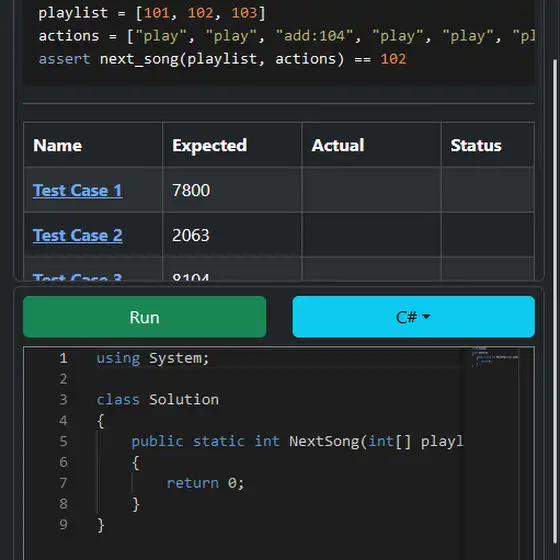Click the NextSong method signature line
The image size is (560, 560).
[x=297, y=441]
